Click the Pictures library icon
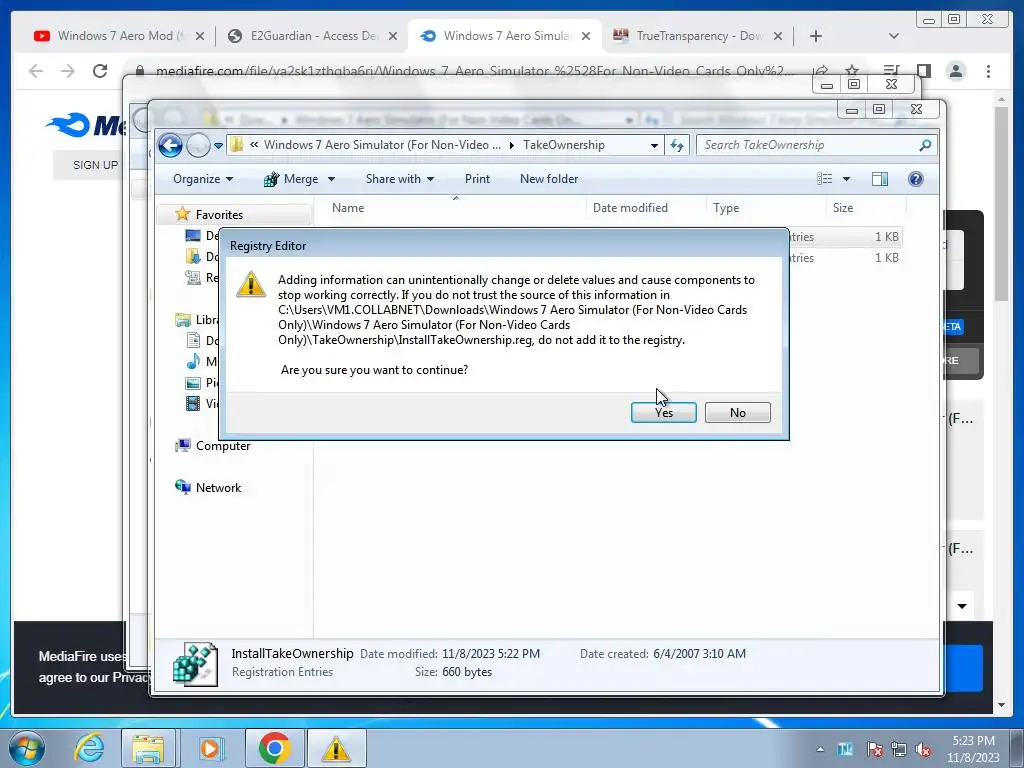Viewport: 1024px width, 768px height. [x=193, y=383]
